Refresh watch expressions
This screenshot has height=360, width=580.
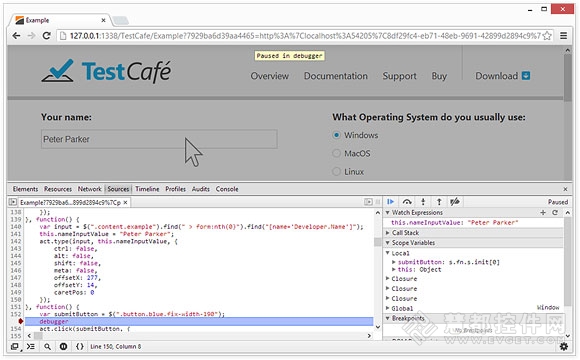point(555,212)
